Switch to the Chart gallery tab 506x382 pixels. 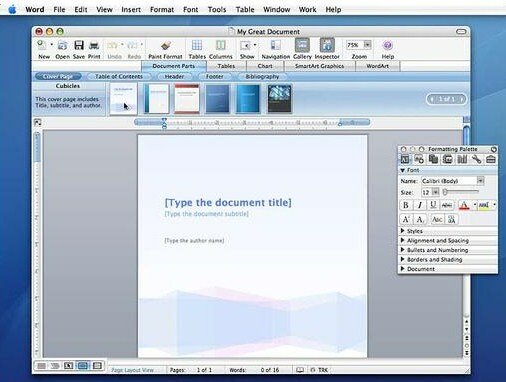(x=265, y=66)
